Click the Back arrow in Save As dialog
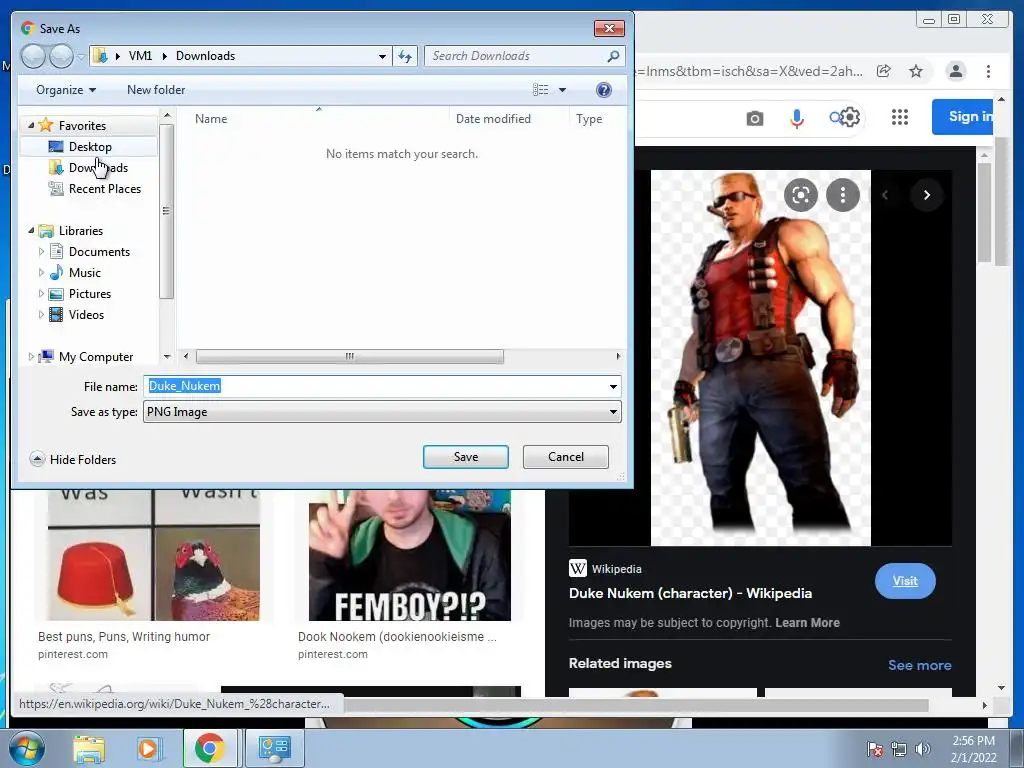Image resolution: width=1024 pixels, height=768 pixels. [33, 56]
